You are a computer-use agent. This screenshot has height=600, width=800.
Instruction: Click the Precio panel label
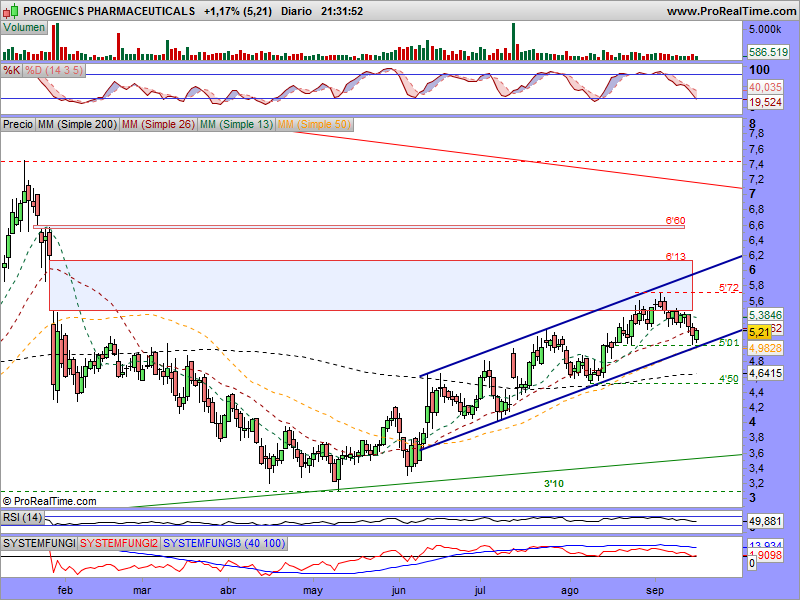point(18,124)
